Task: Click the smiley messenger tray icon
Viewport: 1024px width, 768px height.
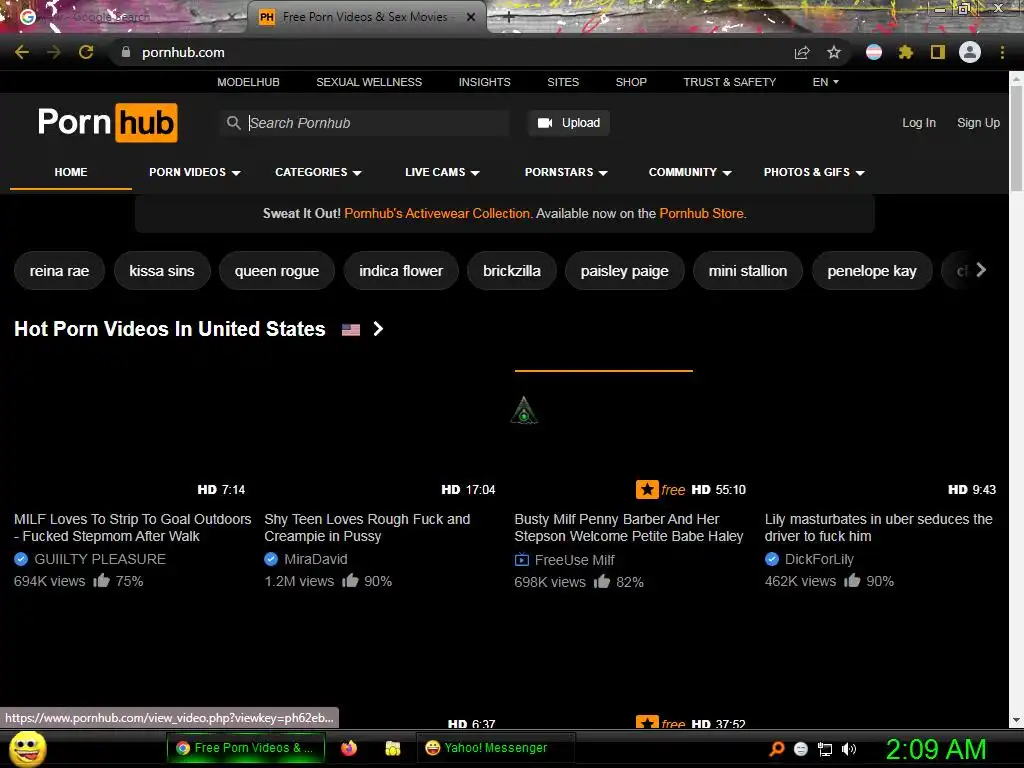Action: [801, 749]
